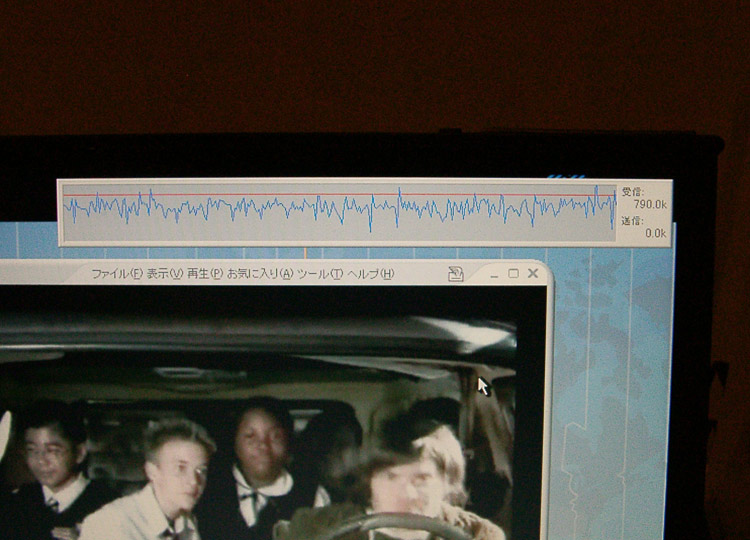Click the 送信 sent label
Image resolution: width=750 pixels, height=540 pixels.
632,220
